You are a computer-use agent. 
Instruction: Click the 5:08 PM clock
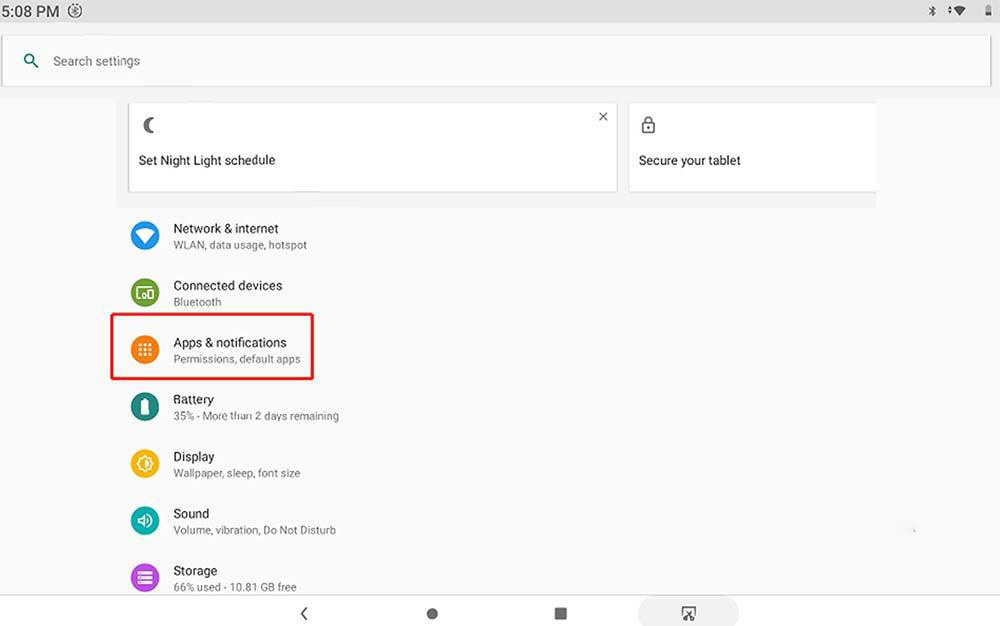pos(30,11)
